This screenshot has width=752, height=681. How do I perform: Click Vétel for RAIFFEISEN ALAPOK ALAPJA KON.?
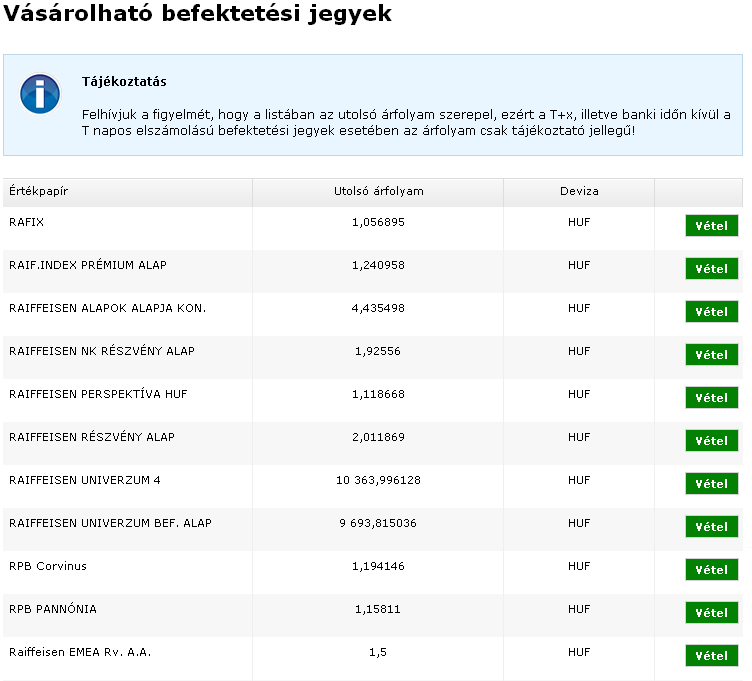pyautogui.click(x=712, y=312)
